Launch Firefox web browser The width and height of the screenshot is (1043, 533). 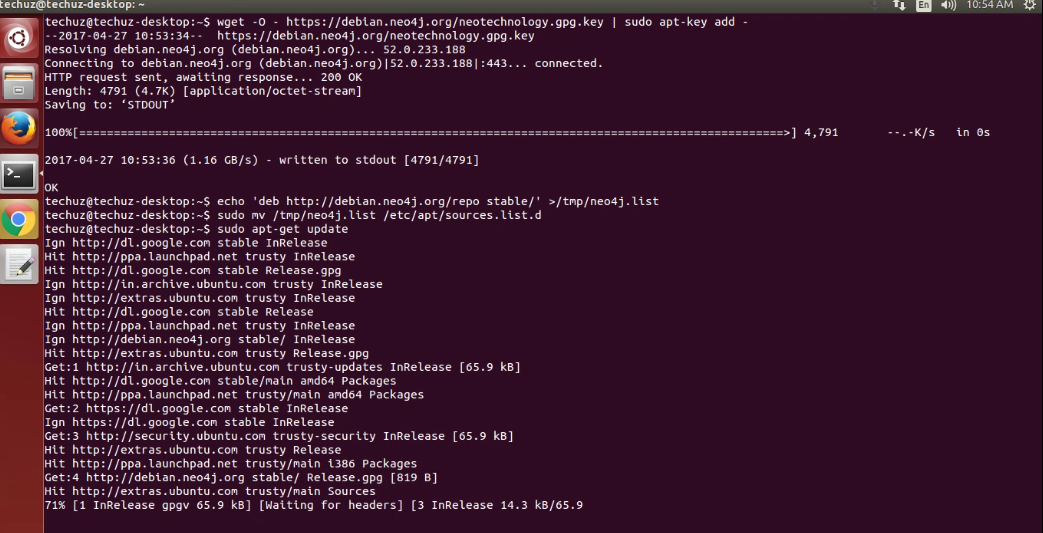19,128
